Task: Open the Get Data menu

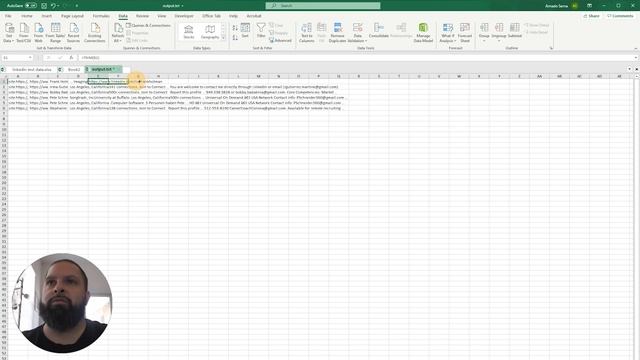Action: pos(9,33)
